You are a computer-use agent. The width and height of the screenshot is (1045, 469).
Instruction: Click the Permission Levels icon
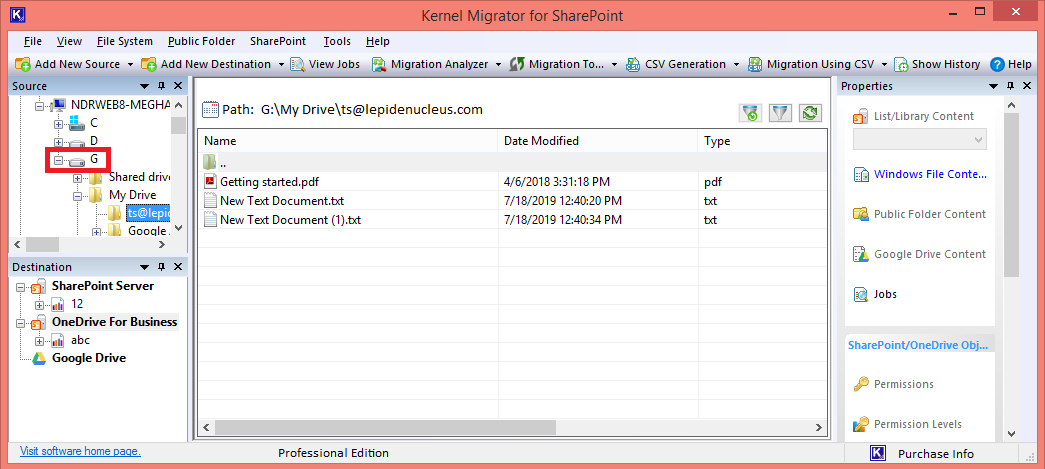pos(860,424)
